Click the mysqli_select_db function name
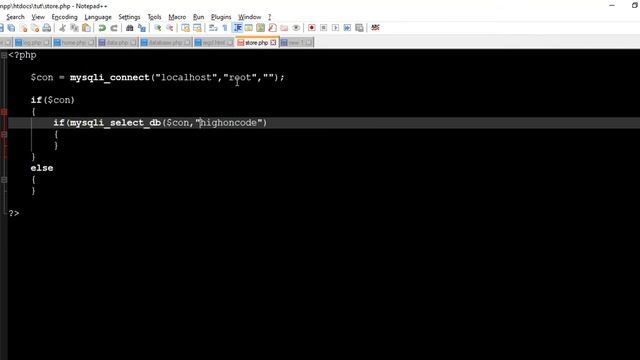The width and height of the screenshot is (640, 360). [x=116, y=123]
